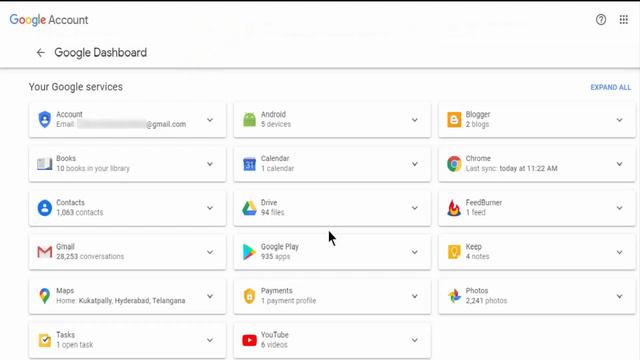Screen dimensions: 640x360
Task: Click the Android robot icon
Action: click(x=249, y=120)
